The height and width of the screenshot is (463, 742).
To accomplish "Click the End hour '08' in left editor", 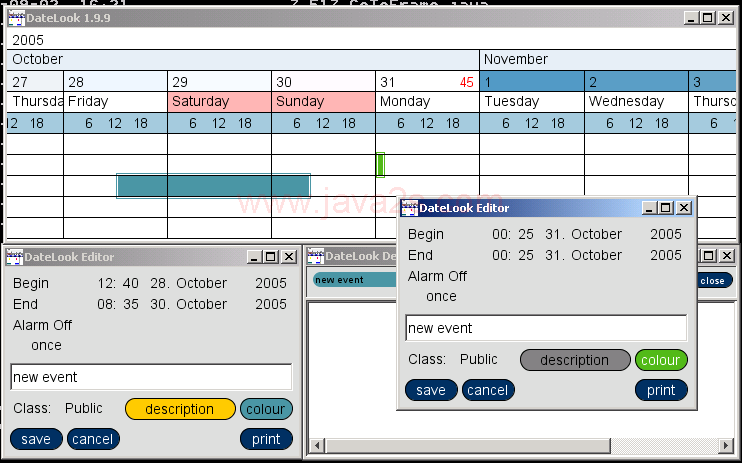I will tap(106, 304).
